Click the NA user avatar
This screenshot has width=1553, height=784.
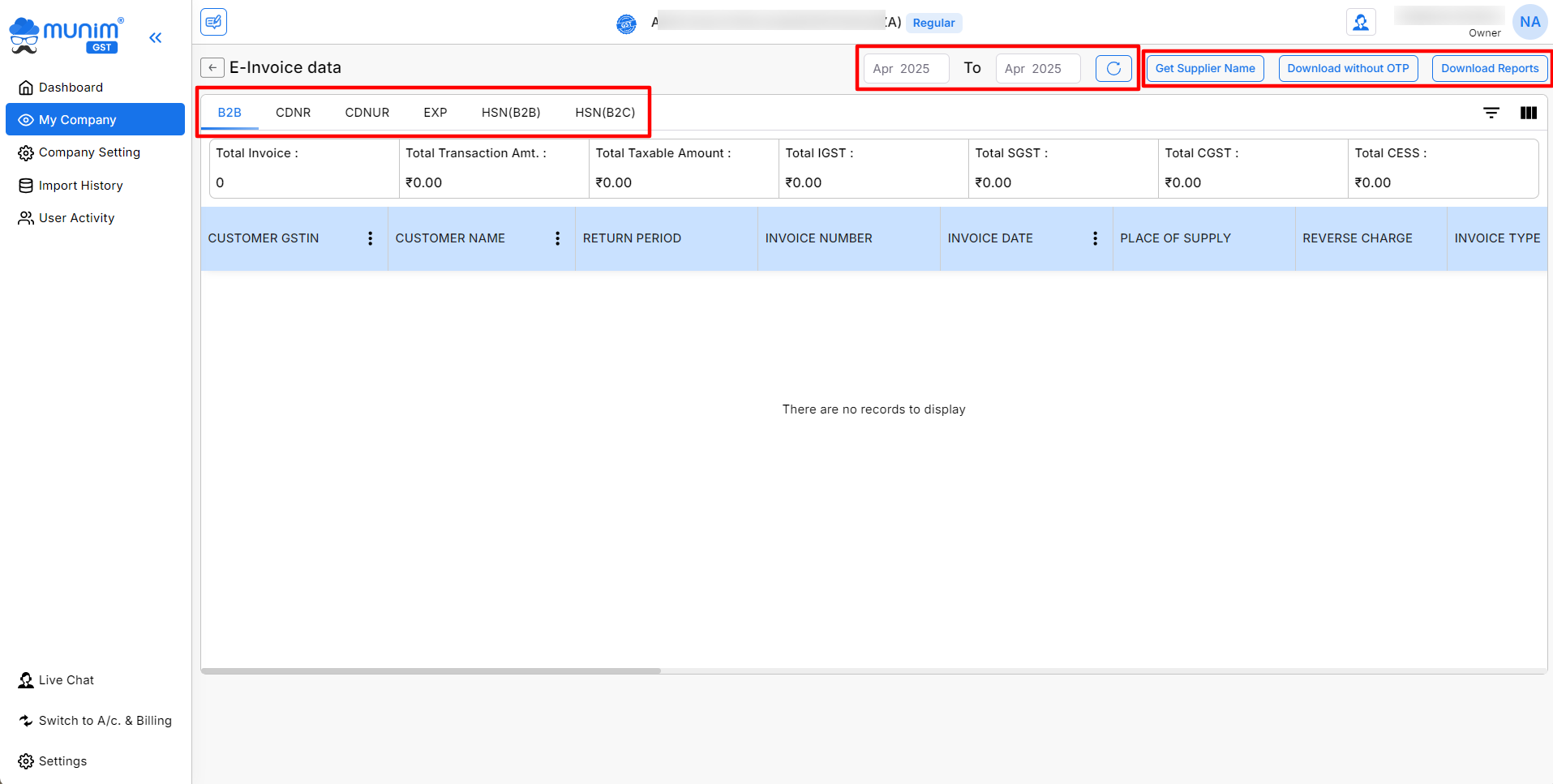1529,23
